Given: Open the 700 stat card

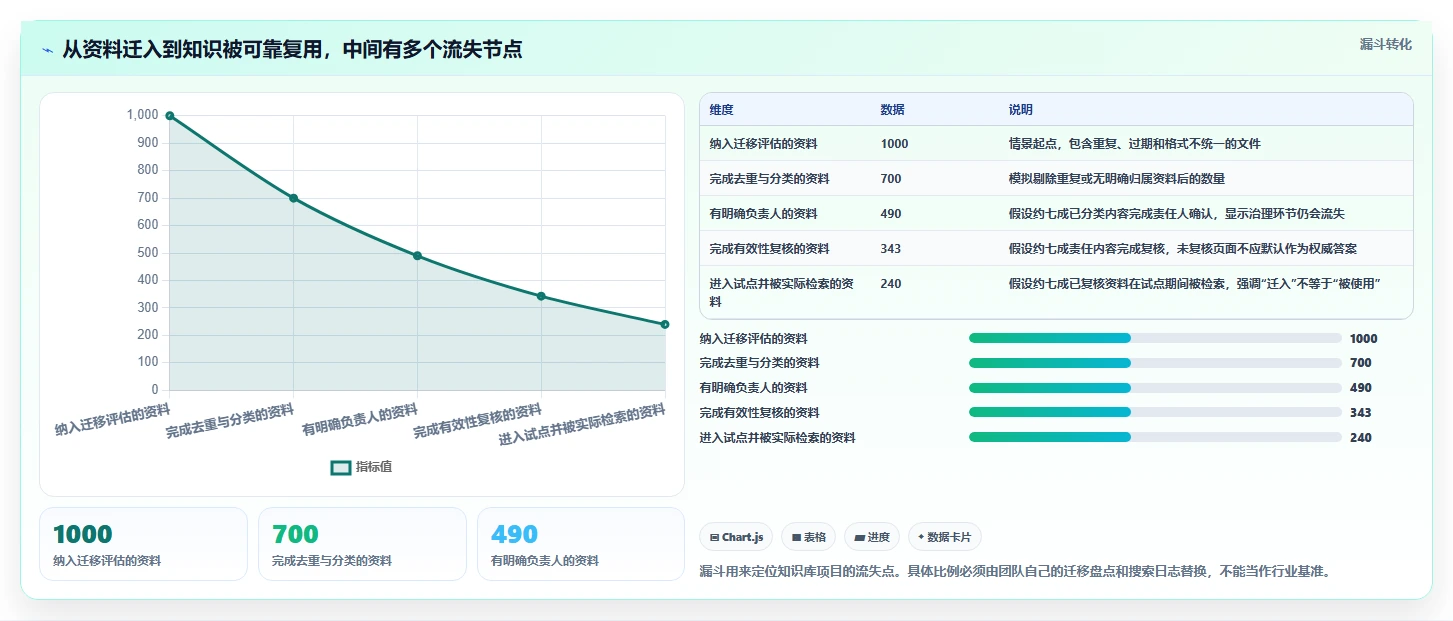Looking at the screenshot, I should (362, 544).
